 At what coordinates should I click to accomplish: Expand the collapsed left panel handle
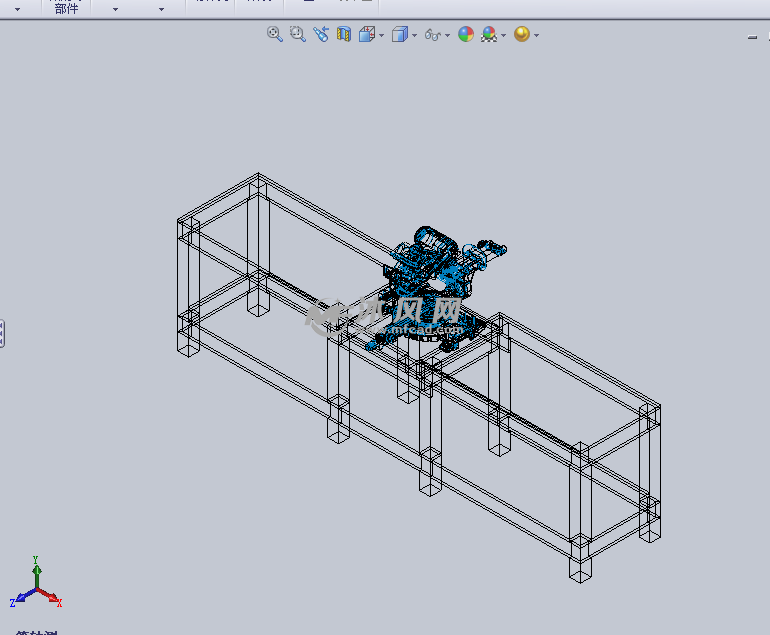click(3, 333)
